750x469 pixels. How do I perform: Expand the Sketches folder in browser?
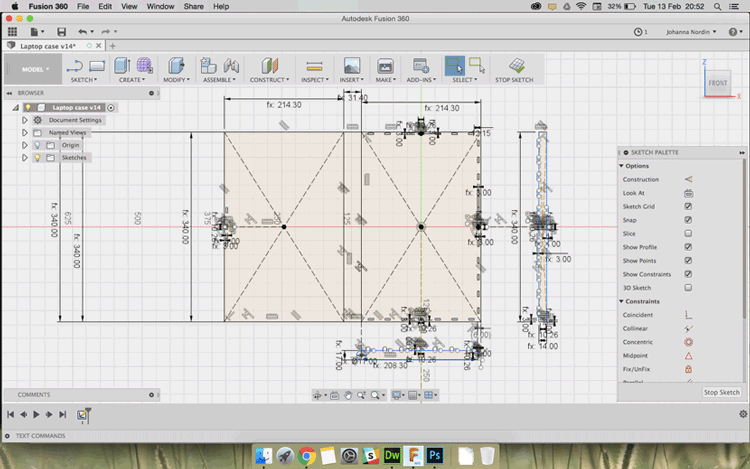[24, 158]
